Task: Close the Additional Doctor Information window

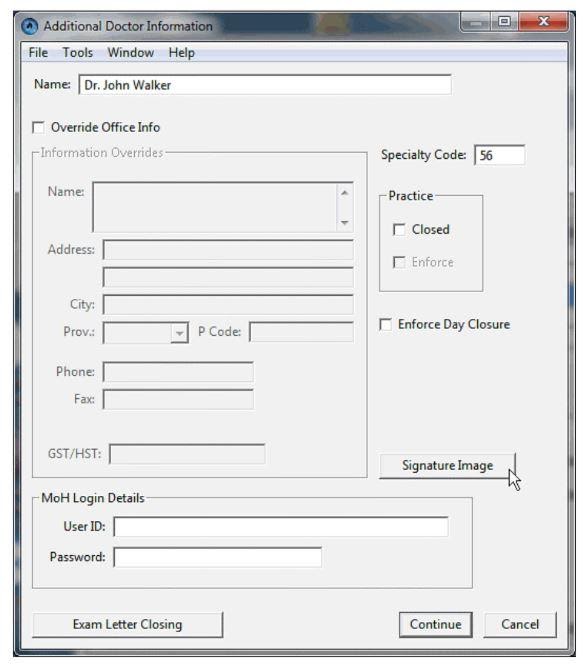Action: tap(543, 22)
